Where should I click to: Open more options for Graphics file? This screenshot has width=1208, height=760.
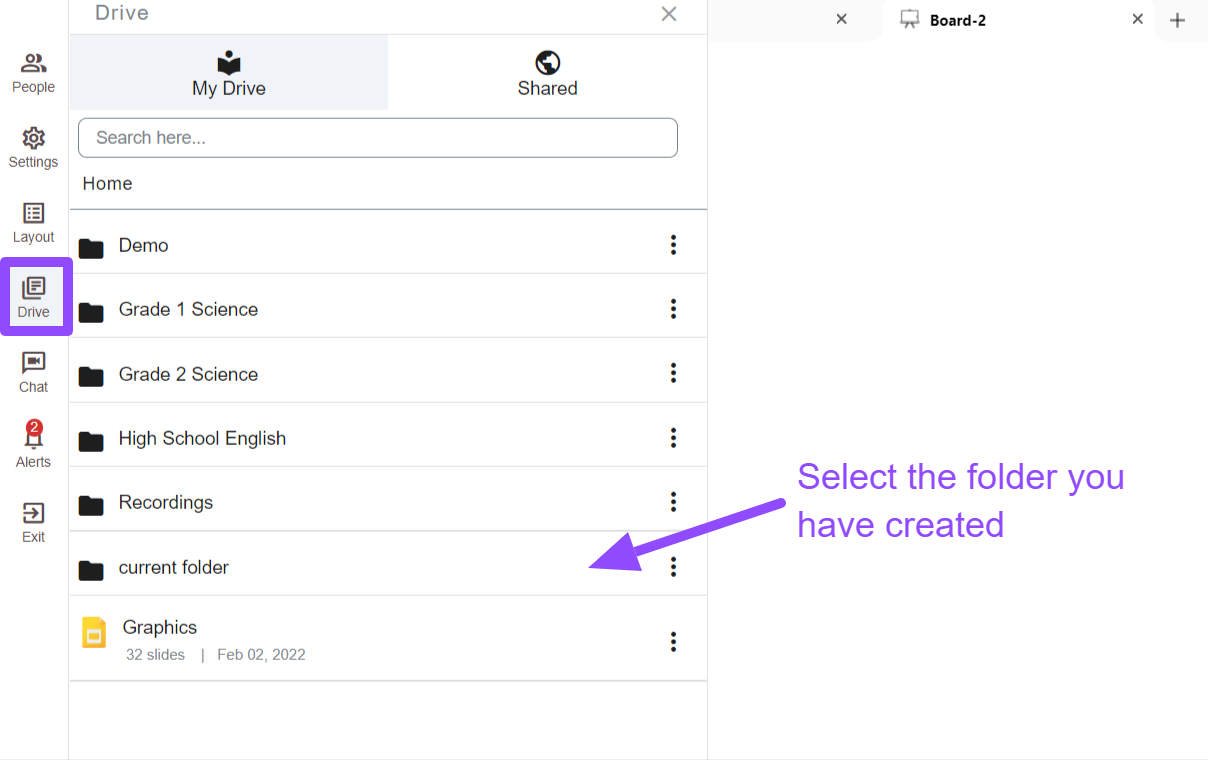[673, 641]
